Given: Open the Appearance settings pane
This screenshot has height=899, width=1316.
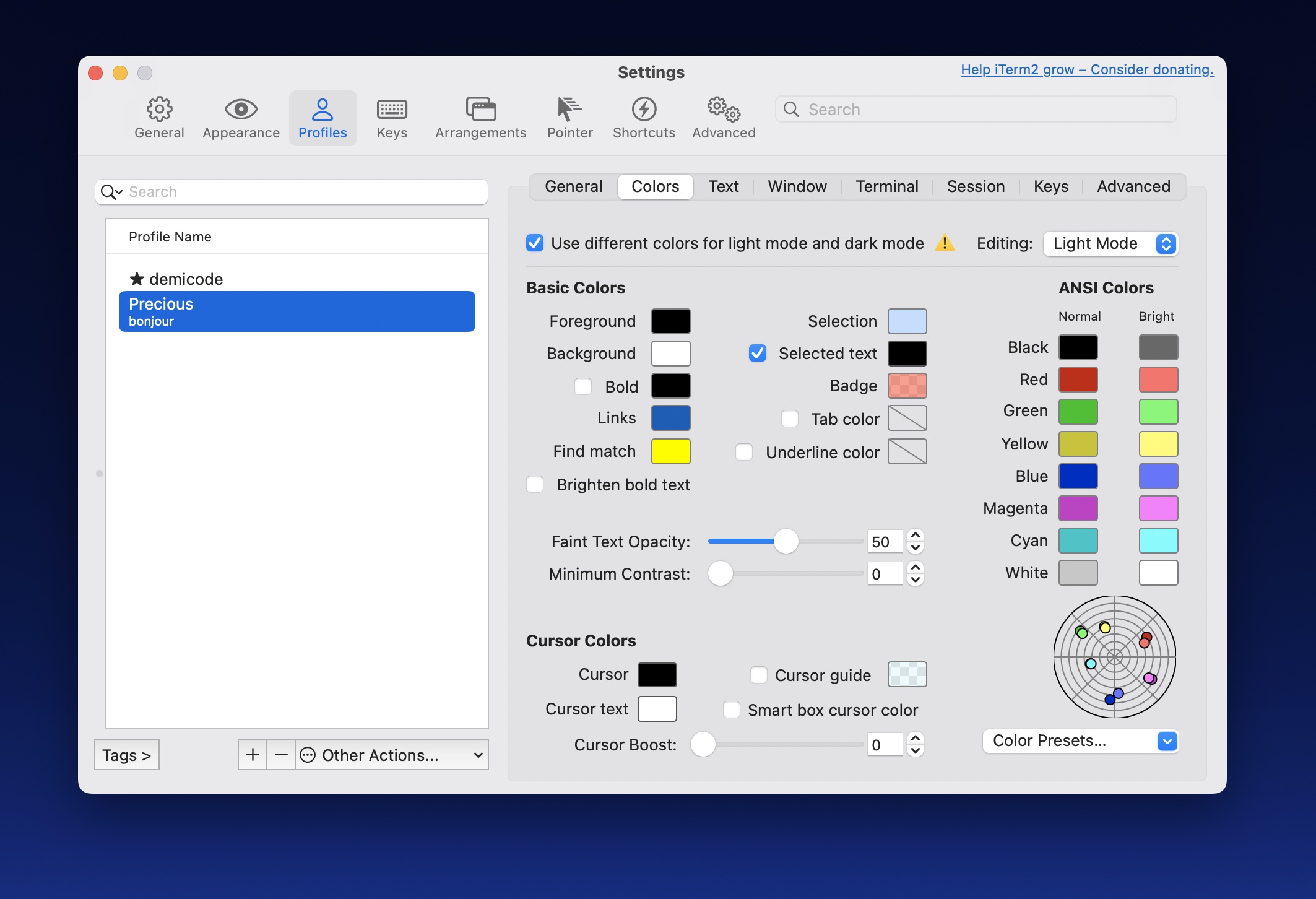Looking at the screenshot, I should click(x=241, y=118).
